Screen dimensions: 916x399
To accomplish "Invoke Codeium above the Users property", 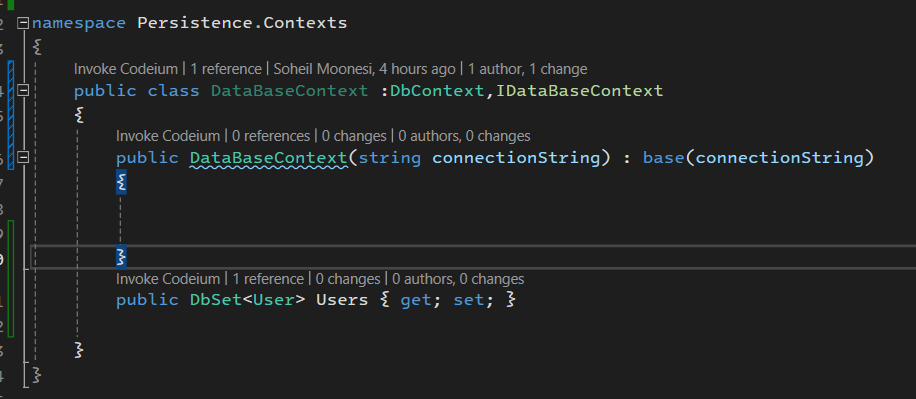I will (168, 279).
